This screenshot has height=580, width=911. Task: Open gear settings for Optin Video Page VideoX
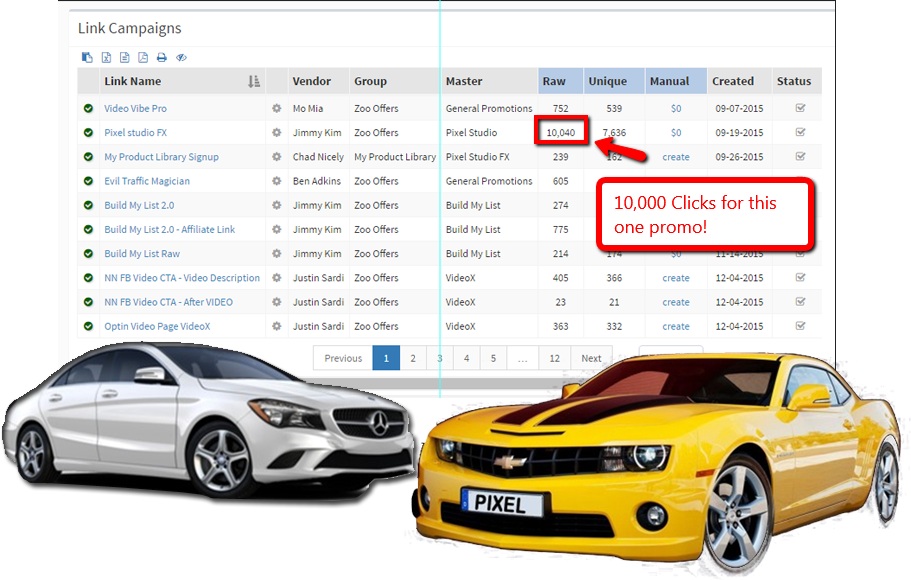(277, 326)
